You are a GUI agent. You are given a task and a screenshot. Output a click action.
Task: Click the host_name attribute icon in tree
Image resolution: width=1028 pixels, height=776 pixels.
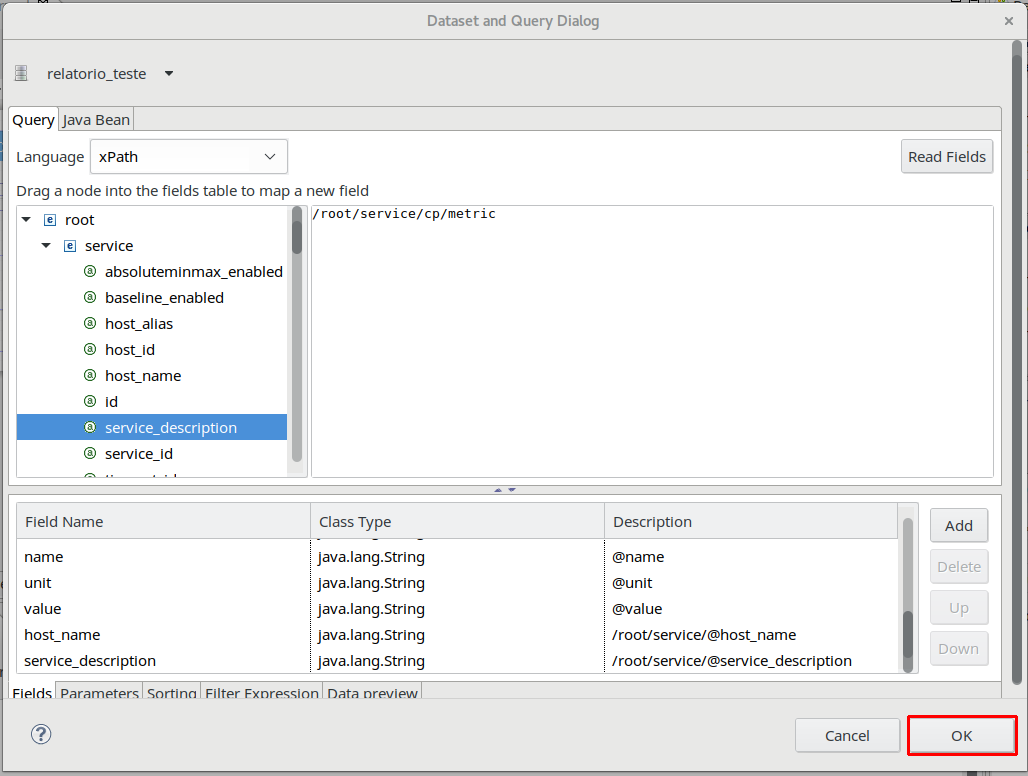point(90,376)
